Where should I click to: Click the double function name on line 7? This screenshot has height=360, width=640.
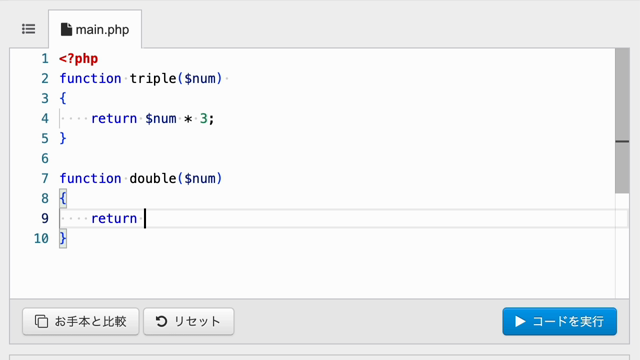(153, 179)
